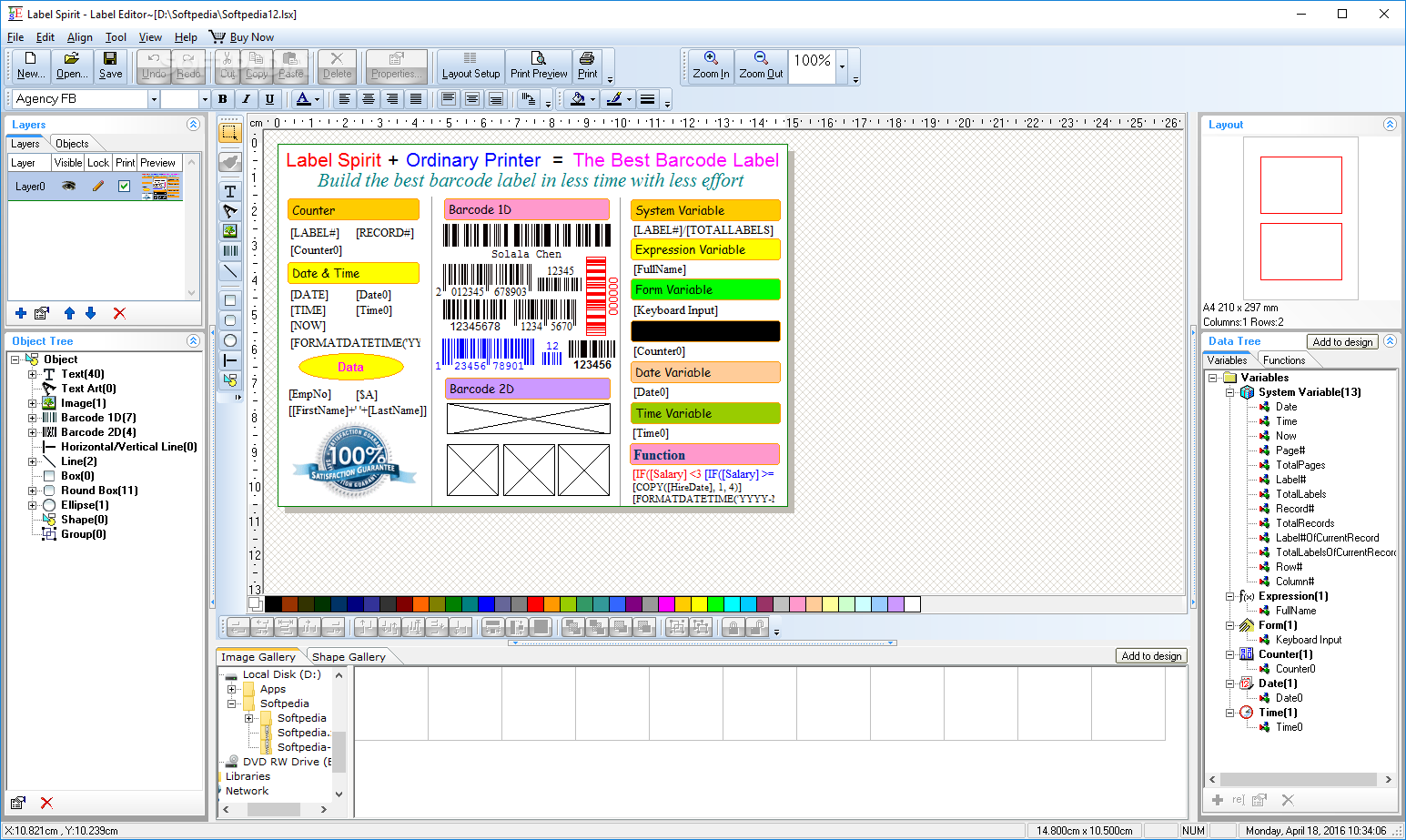Expand the Barcode 1D(7) tree node
This screenshot has width=1406, height=840.
[x=32, y=418]
